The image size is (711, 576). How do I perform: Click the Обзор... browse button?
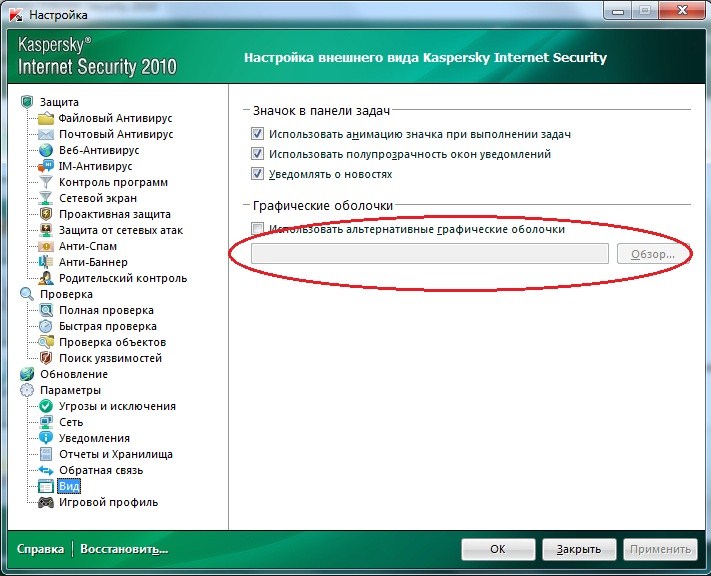click(653, 254)
